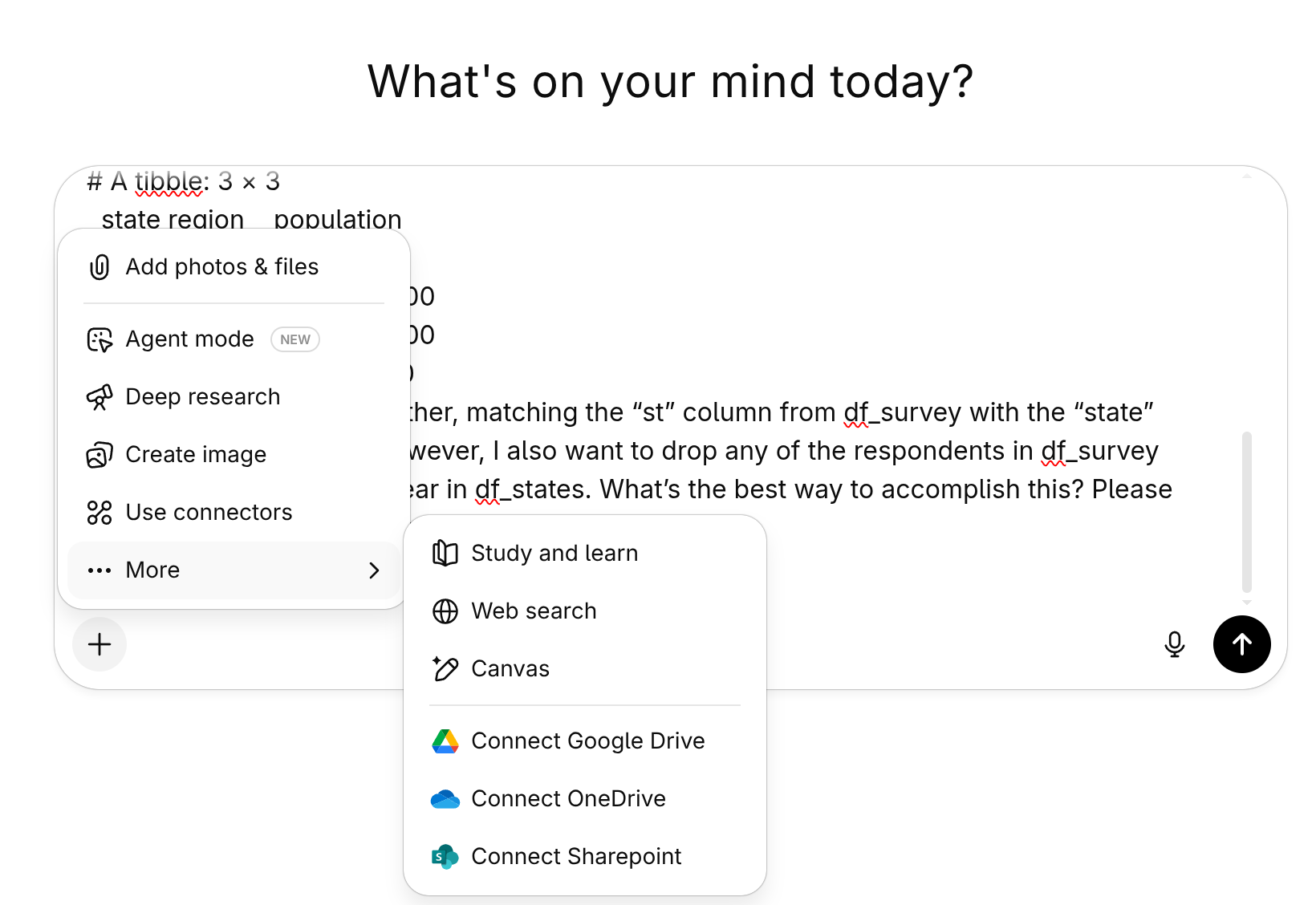This screenshot has width=1316, height=905.
Task: Click the Web search globe icon
Action: tap(445, 611)
